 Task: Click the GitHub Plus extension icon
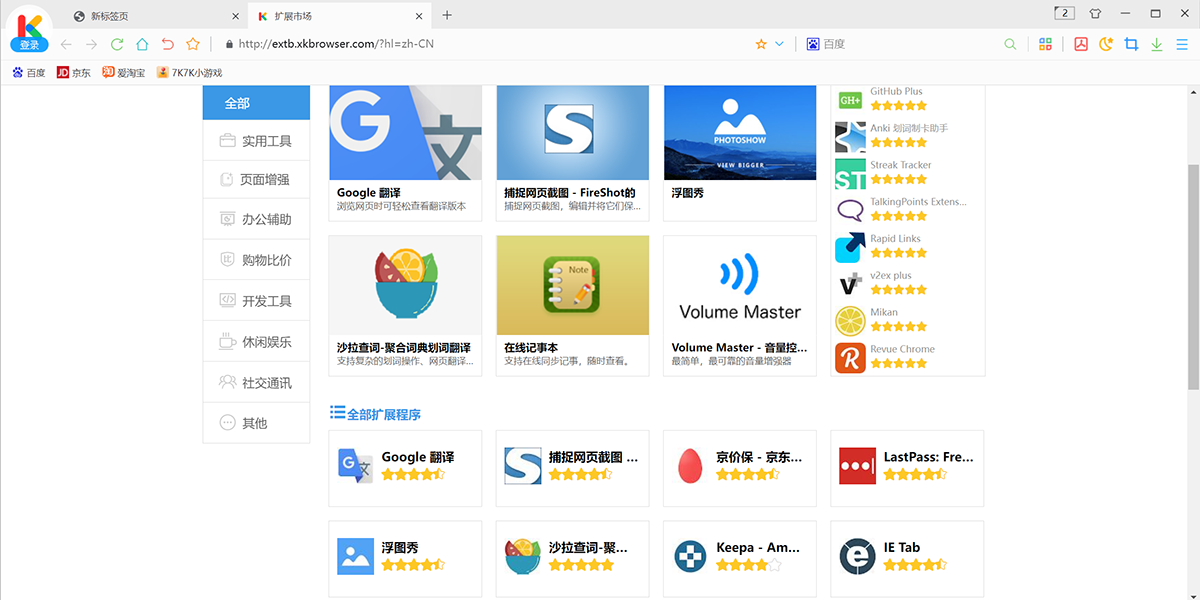point(850,100)
